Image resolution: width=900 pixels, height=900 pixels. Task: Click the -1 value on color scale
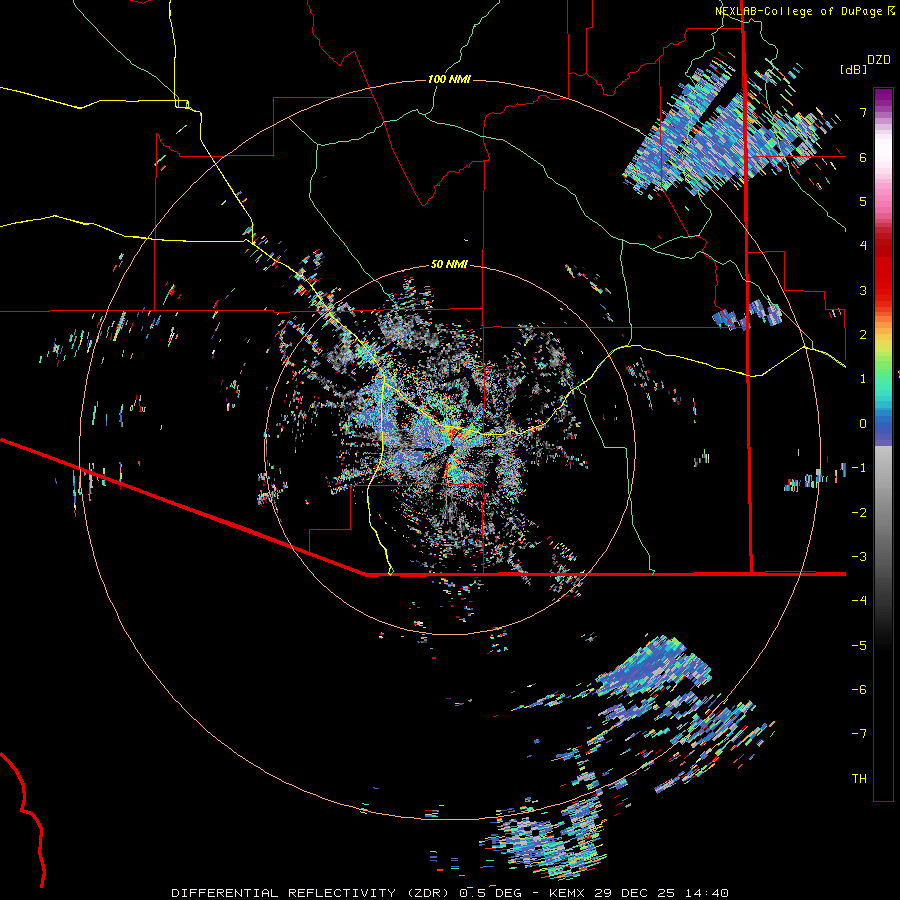[x=859, y=468]
